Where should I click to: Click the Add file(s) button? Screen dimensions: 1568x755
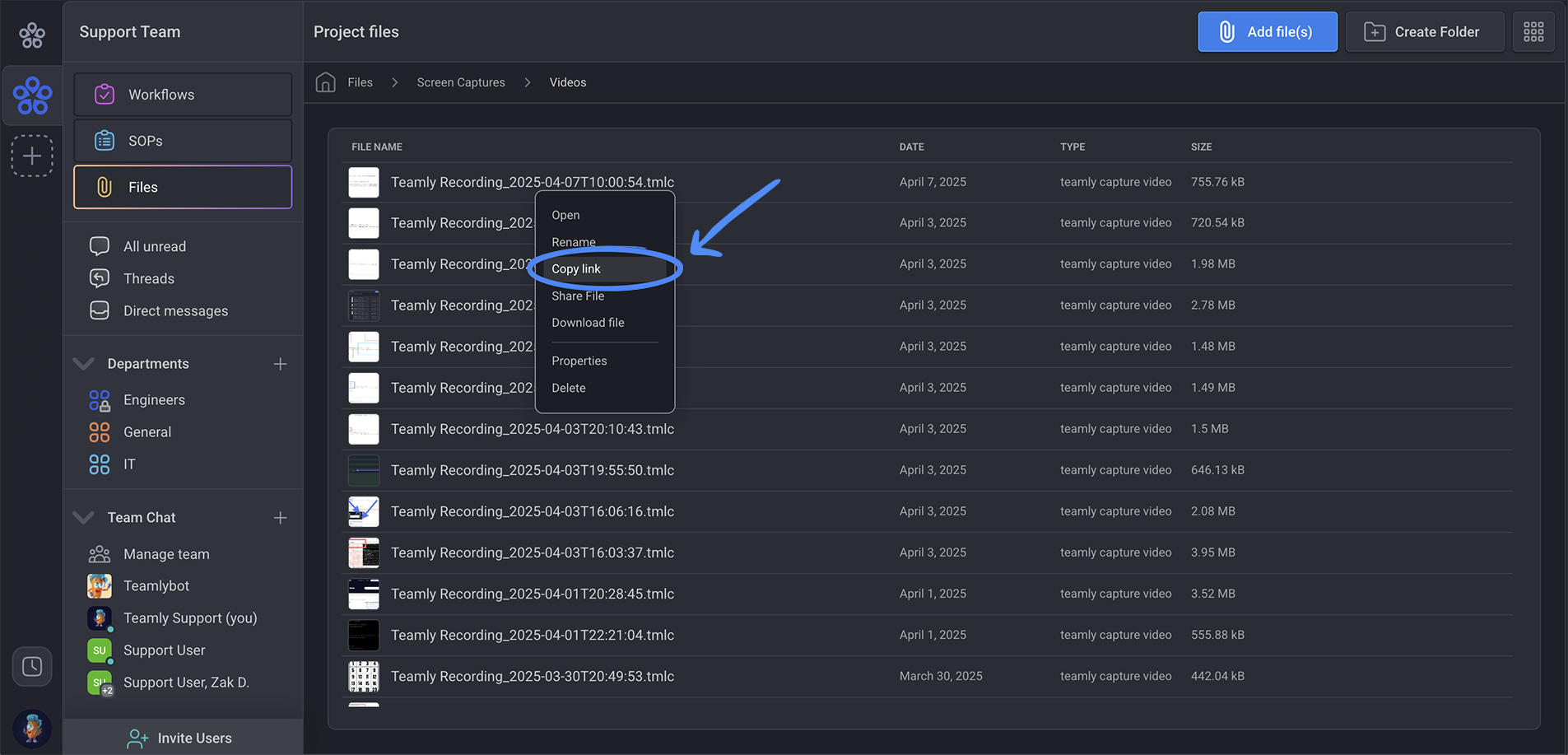(x=1268, y=32)
